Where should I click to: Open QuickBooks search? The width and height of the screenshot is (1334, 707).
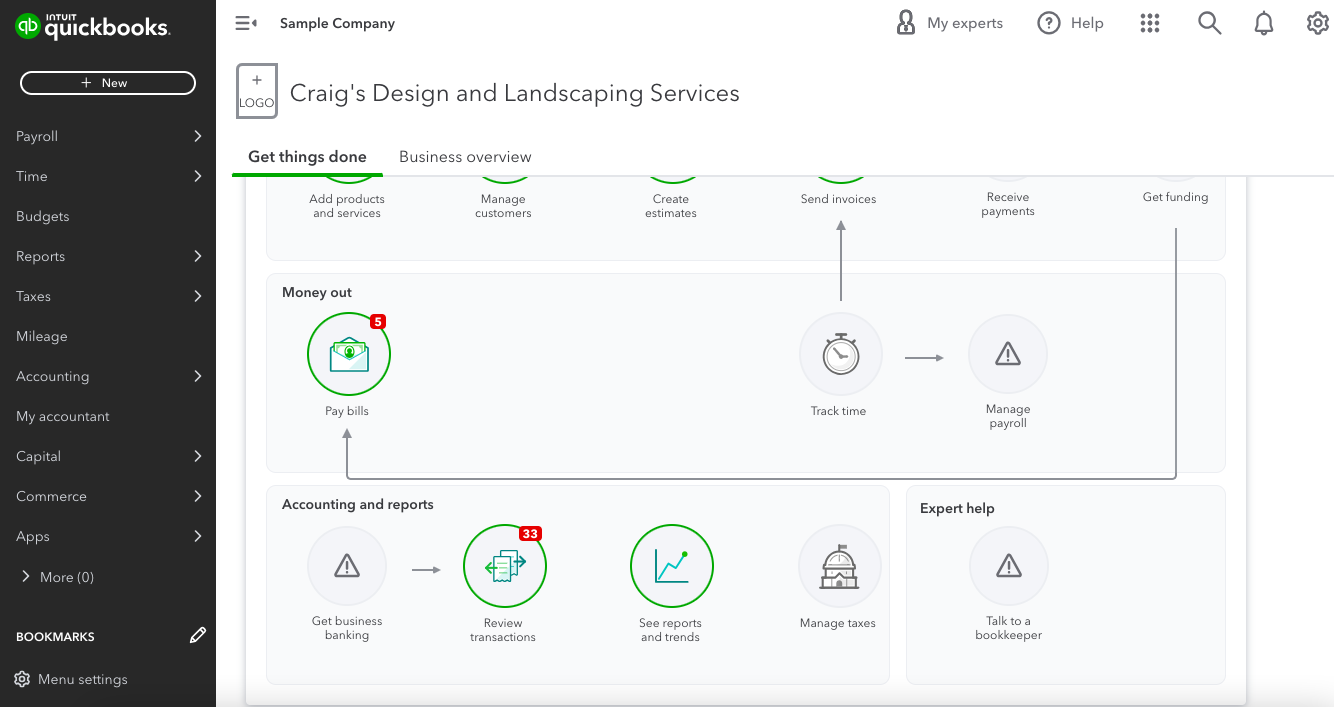click(x=1209, y=22)
